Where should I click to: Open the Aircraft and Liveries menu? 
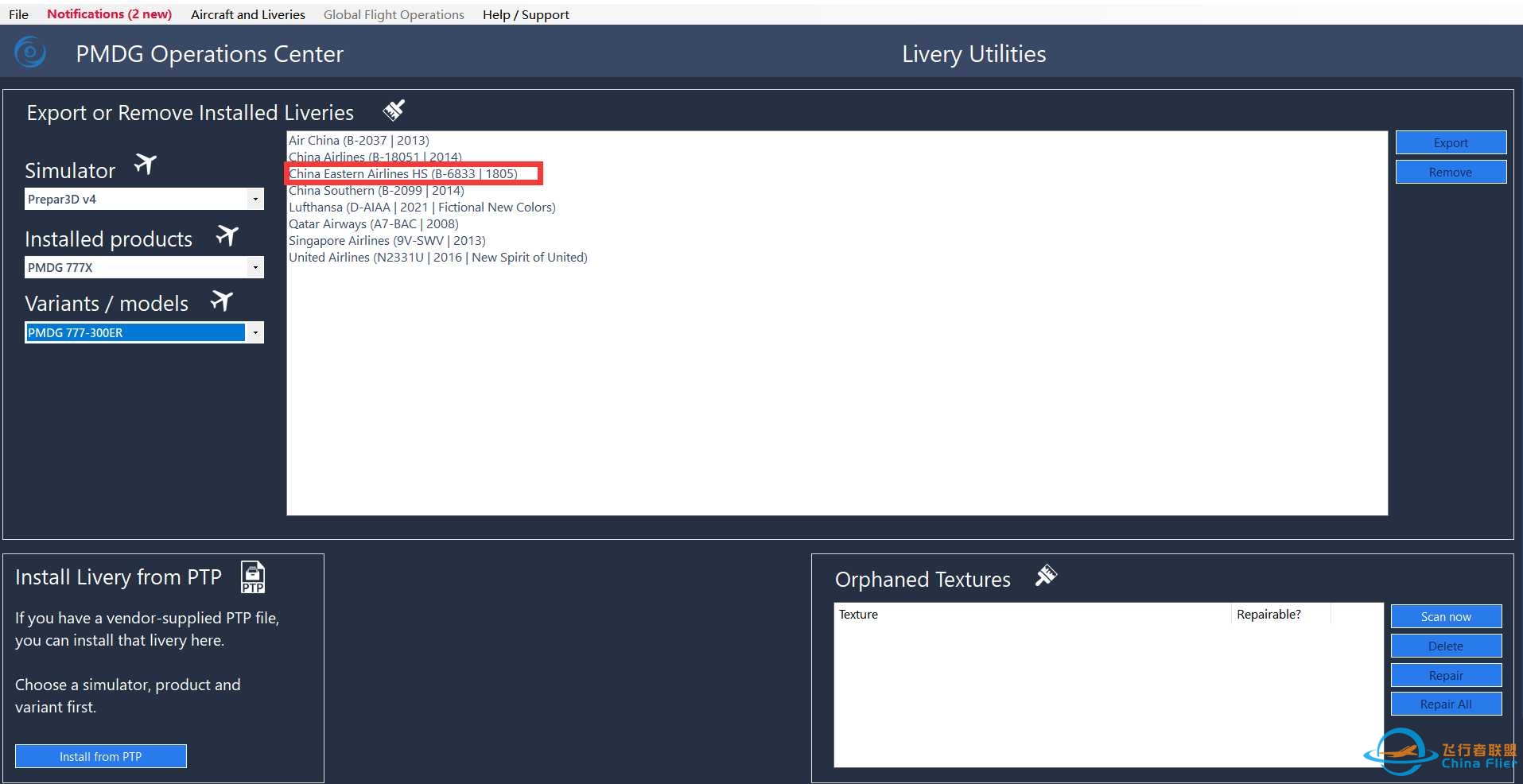tap(247, 14)
